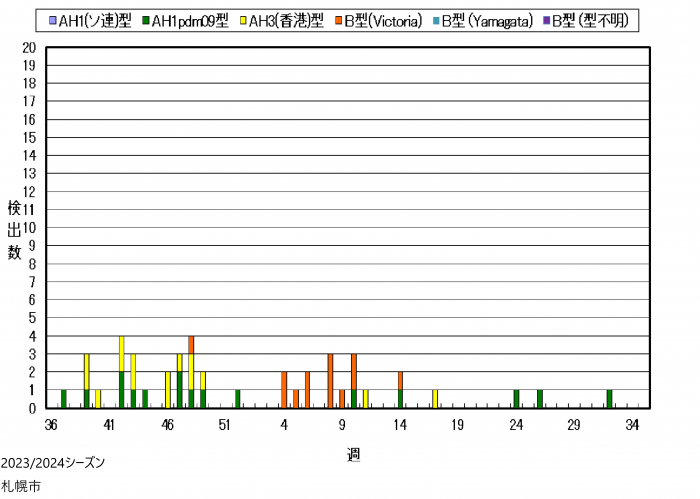The height and width of the screenshot is (499, 700).
Task: Click the tallest stacked bar at week 42
Action: (122, 372)
